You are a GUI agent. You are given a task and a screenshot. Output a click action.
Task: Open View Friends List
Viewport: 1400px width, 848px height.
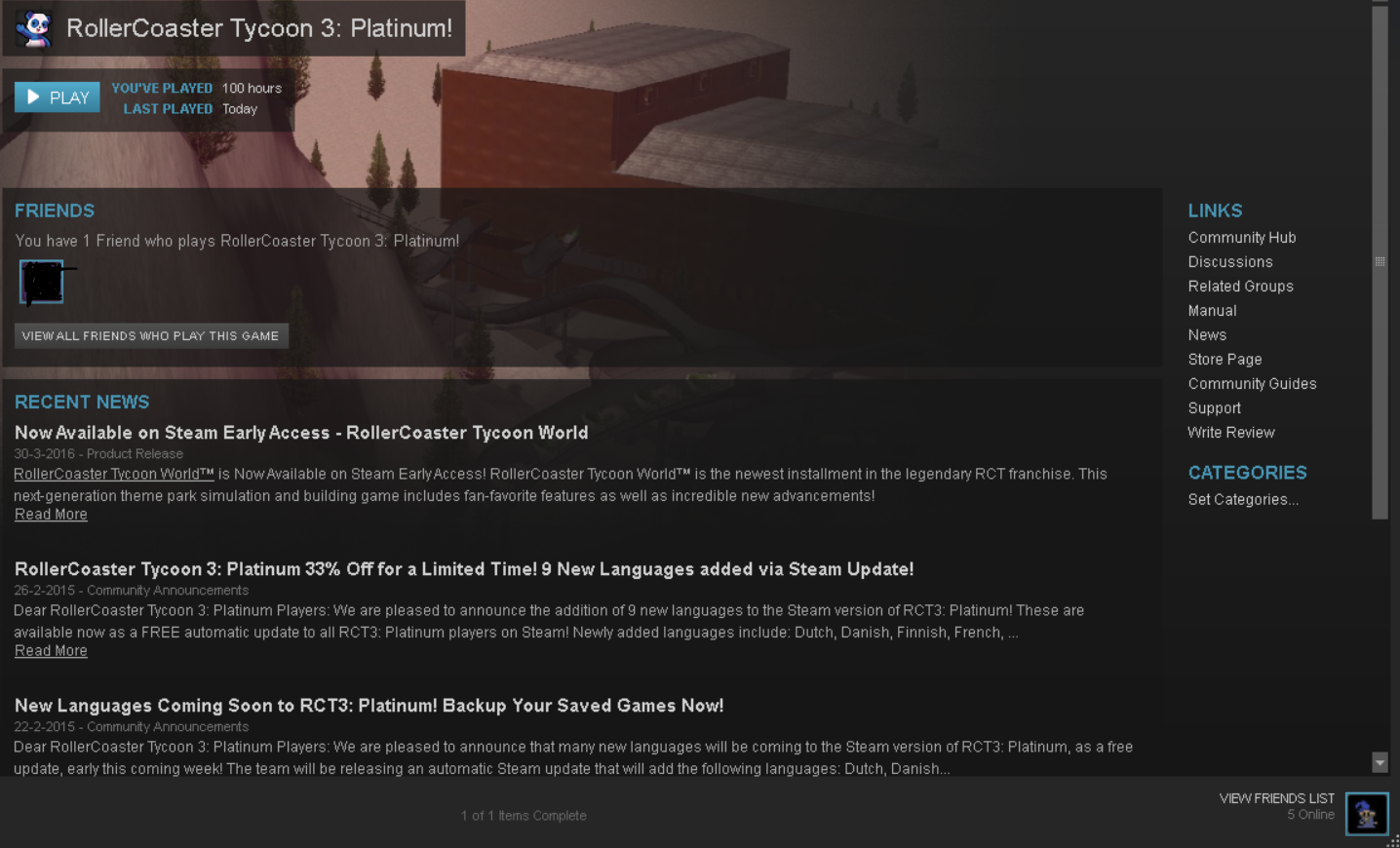tap(1276, 799)
